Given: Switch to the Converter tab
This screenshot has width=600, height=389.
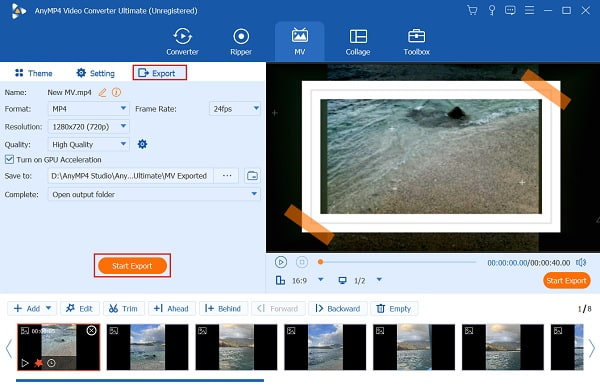Looking at the screenshot, I should click(182, 42).
